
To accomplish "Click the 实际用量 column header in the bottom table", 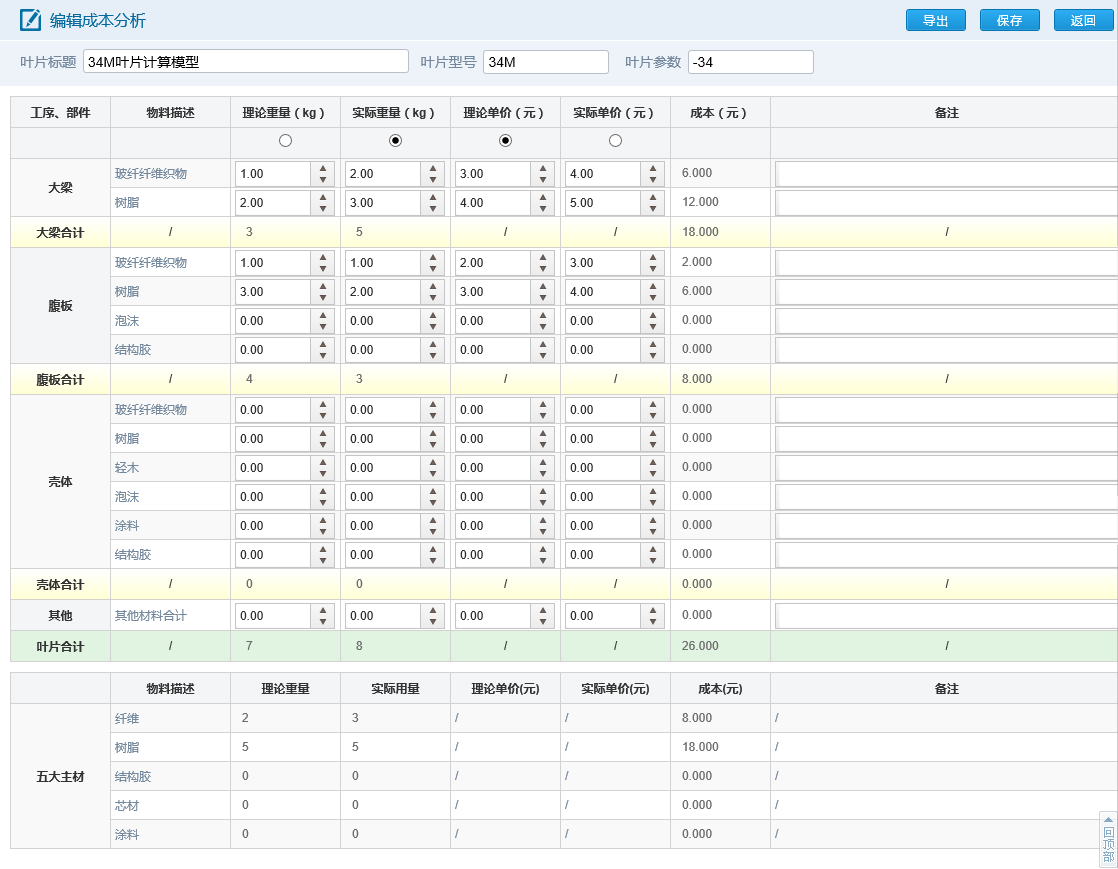I will 395,689.
